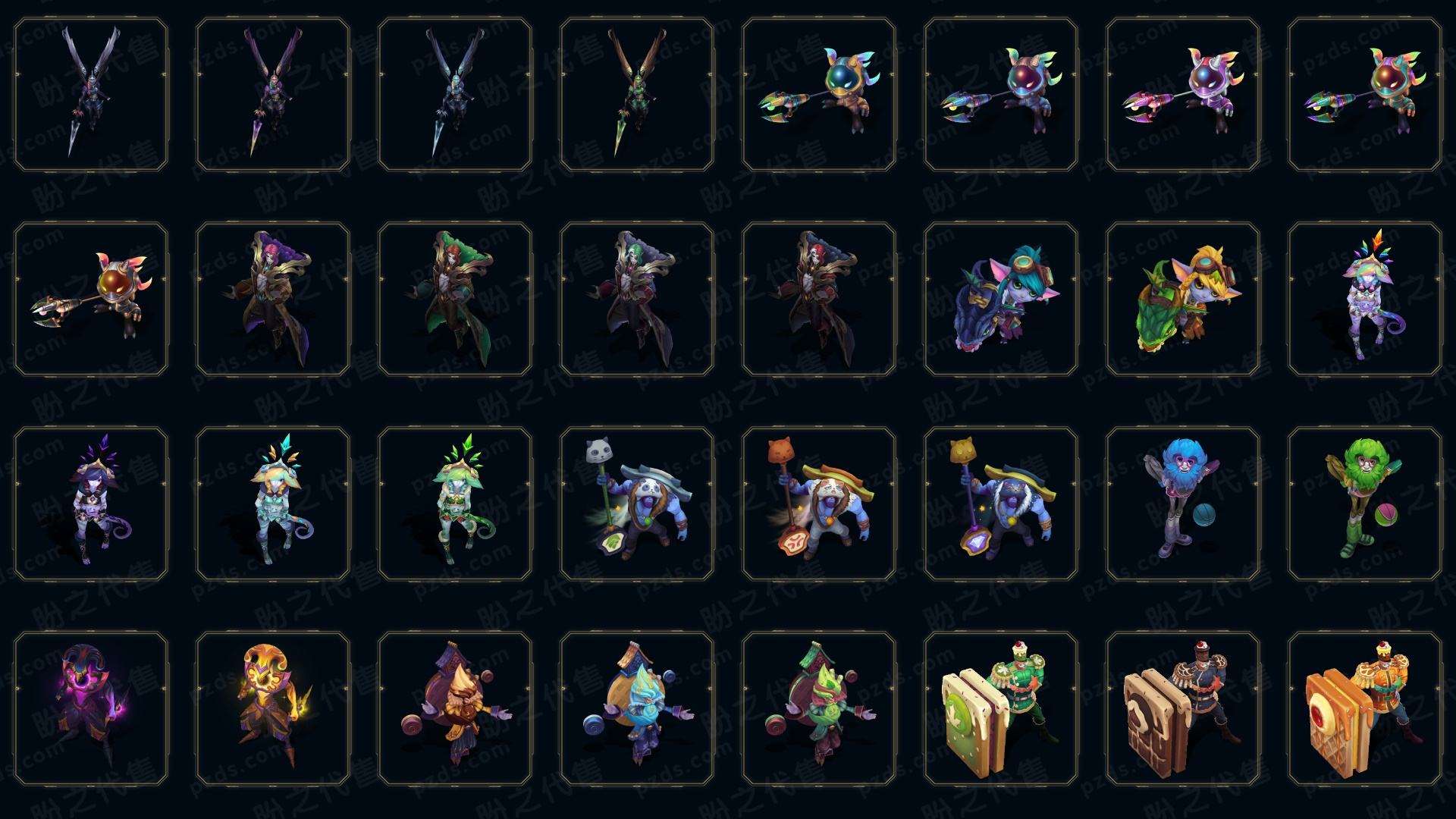Choose the orange cat-staff ogre skin
Viewport: 1456px width, 819px height.
coord(818,504)
